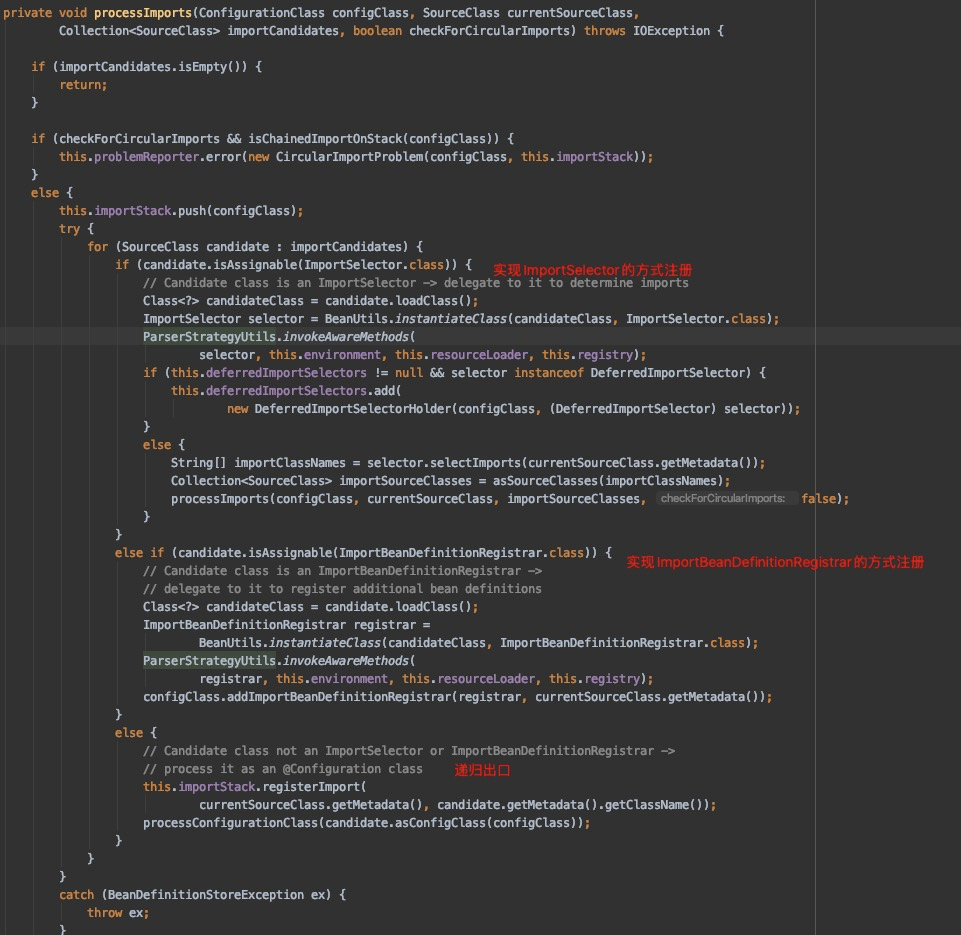This screenshot has height=935, width=961.
Task: Click the 'String[] importClassNames' declaration
Action: [258, 463]
